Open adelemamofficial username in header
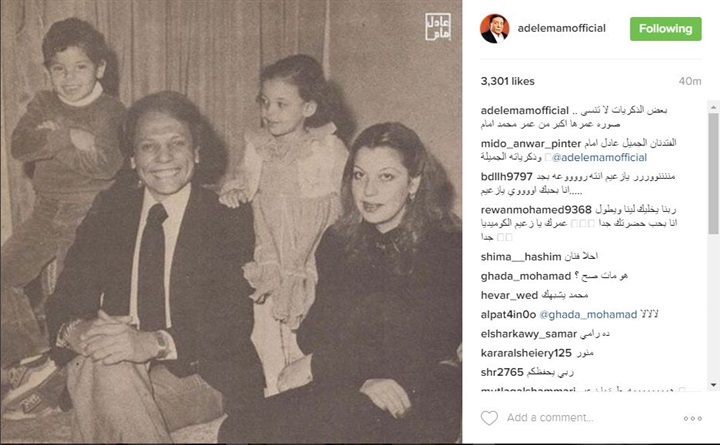Image resolution: width=720 pixels, height=445 pixels. 562,28
